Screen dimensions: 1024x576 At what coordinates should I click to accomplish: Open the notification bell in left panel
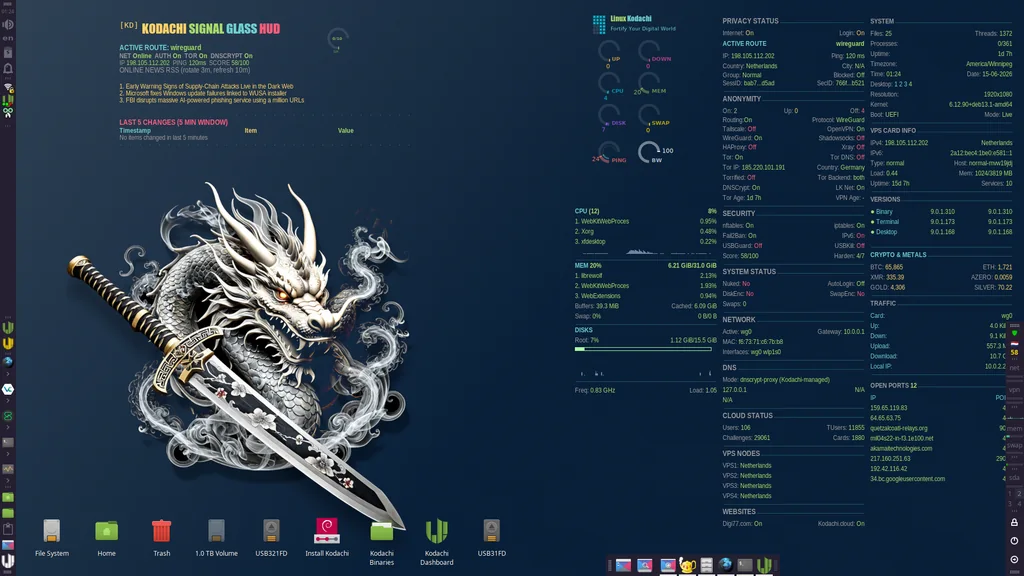(8, 68)
